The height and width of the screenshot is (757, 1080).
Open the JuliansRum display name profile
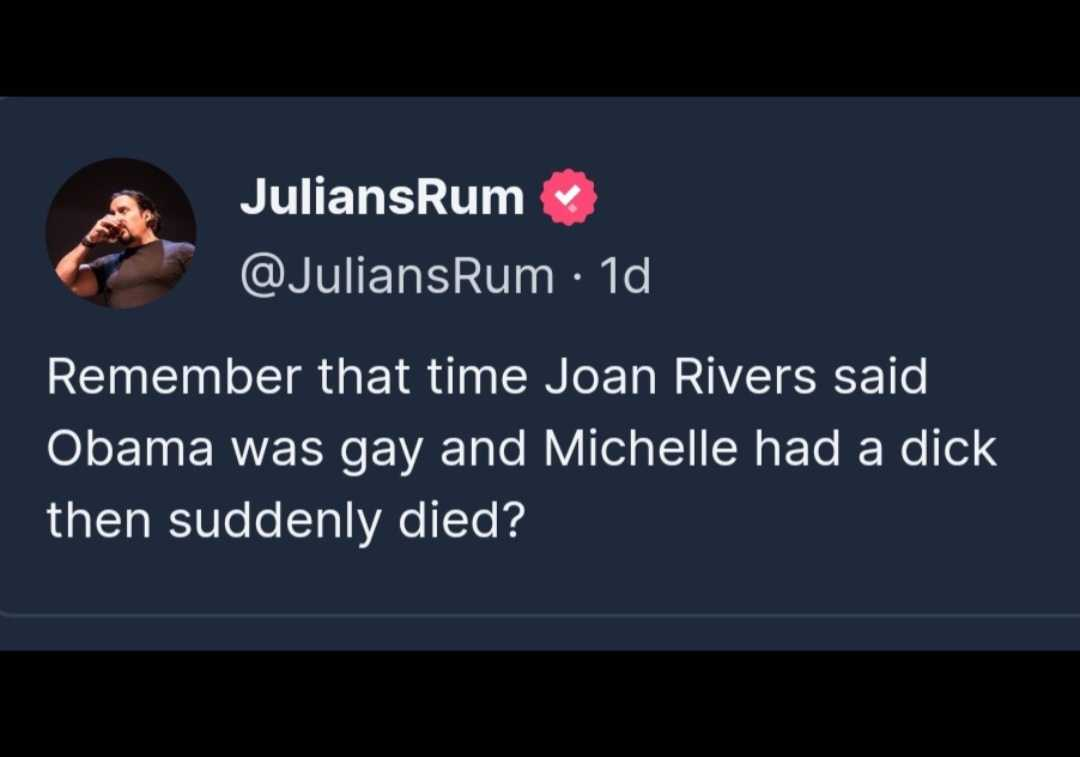click(x=381, y=197)
